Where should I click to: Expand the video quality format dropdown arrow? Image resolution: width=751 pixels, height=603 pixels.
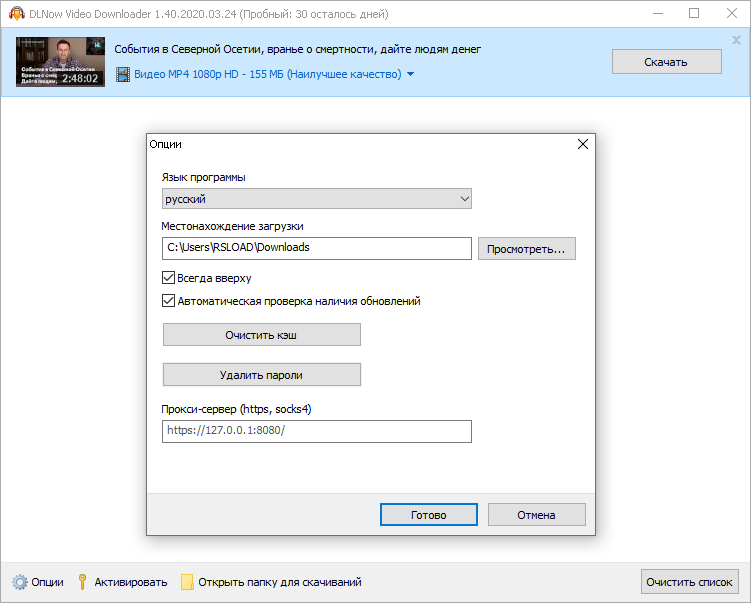tap(410, 74)
